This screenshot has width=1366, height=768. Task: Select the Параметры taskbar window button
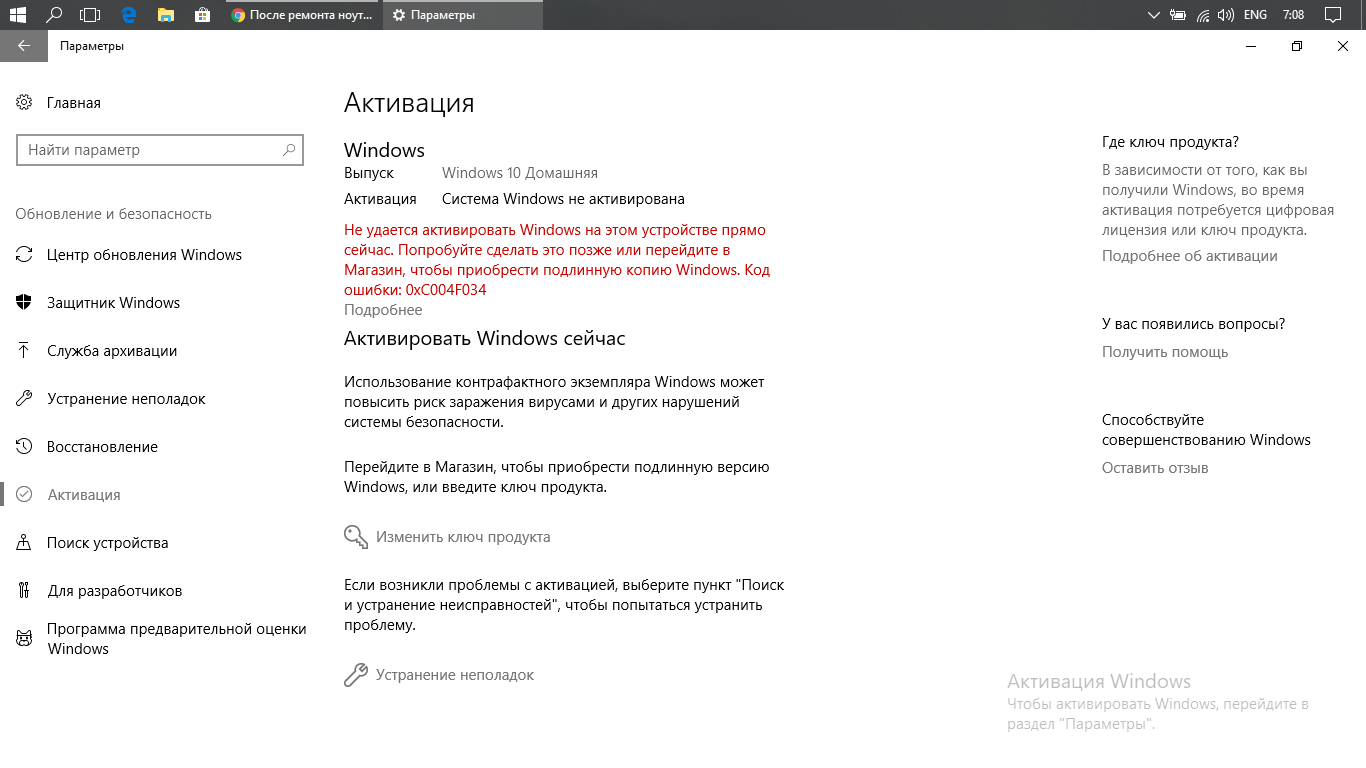[463, 15]
